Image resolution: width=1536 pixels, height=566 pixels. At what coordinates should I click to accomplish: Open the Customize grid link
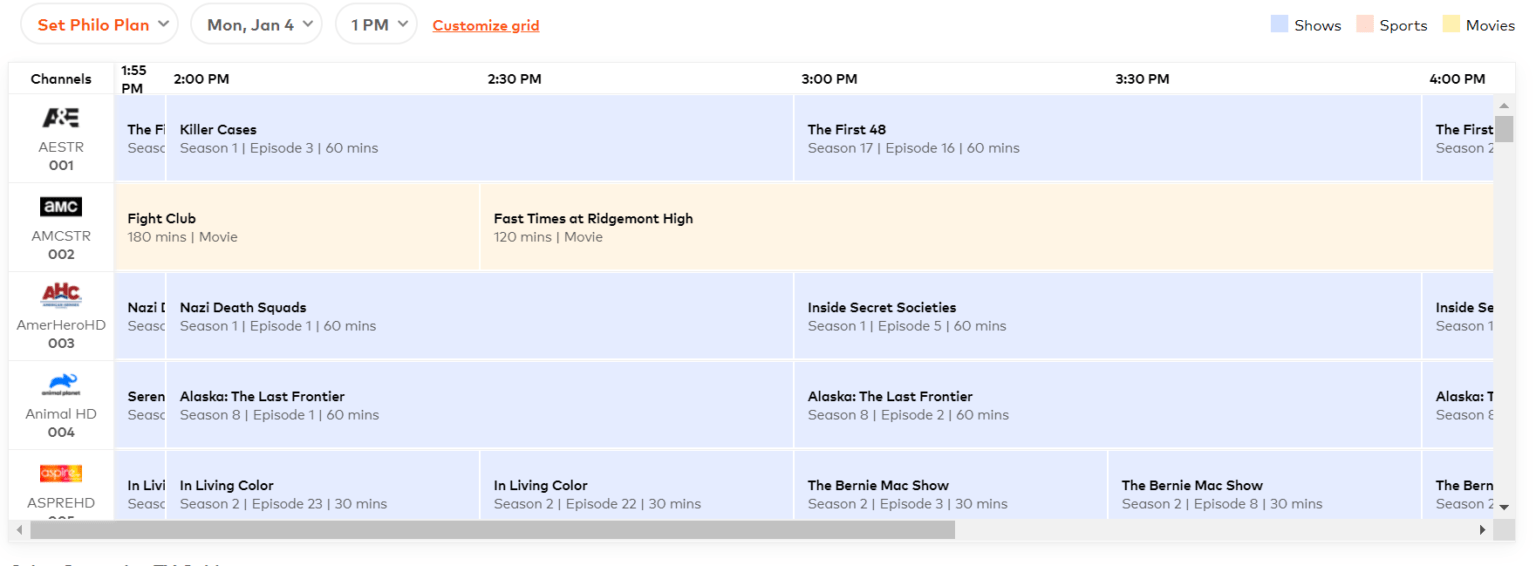[x=486, y=26]
